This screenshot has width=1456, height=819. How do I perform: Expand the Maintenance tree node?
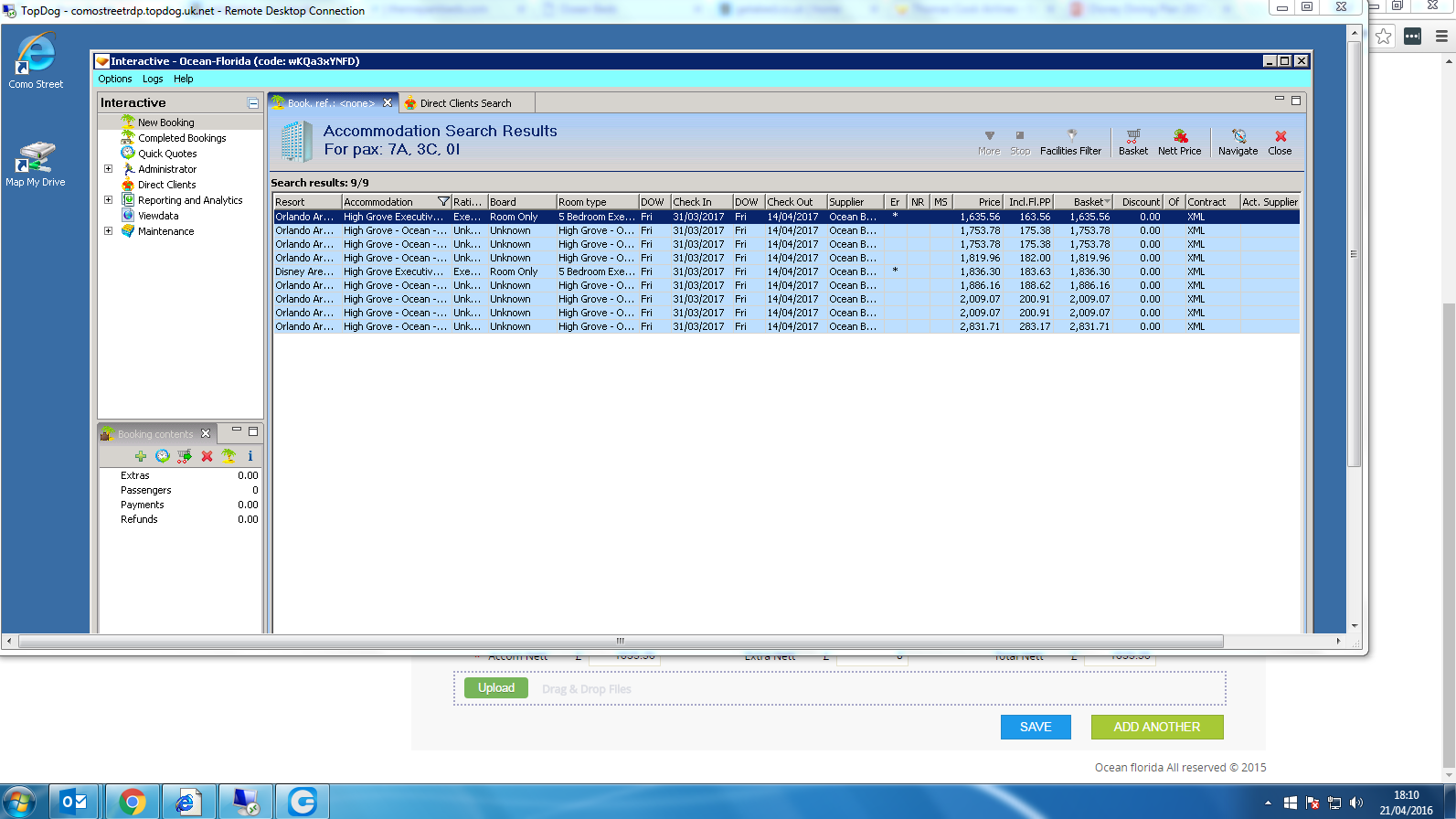tap(108, 231)
